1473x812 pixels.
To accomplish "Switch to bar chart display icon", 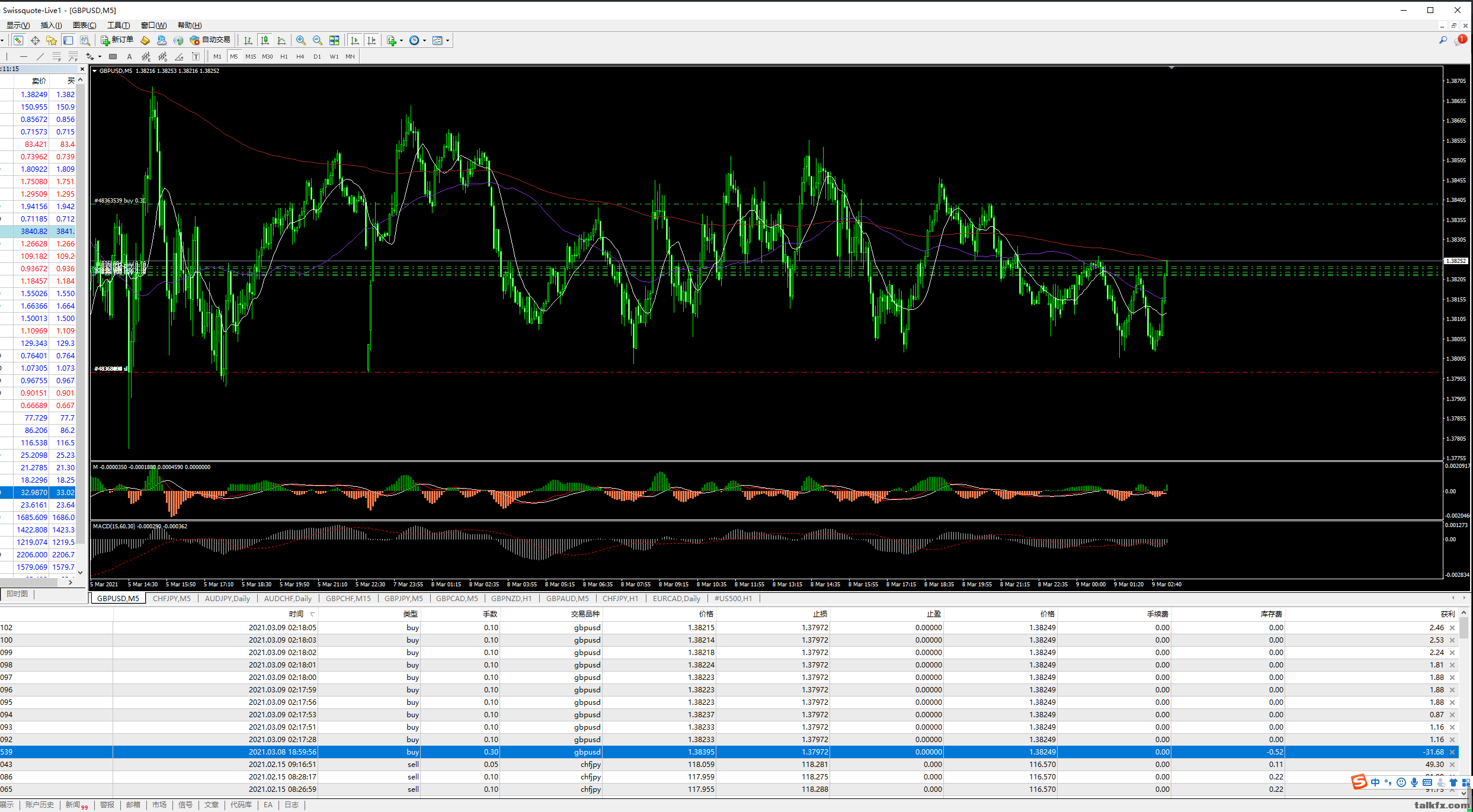I will click(248, 40).
